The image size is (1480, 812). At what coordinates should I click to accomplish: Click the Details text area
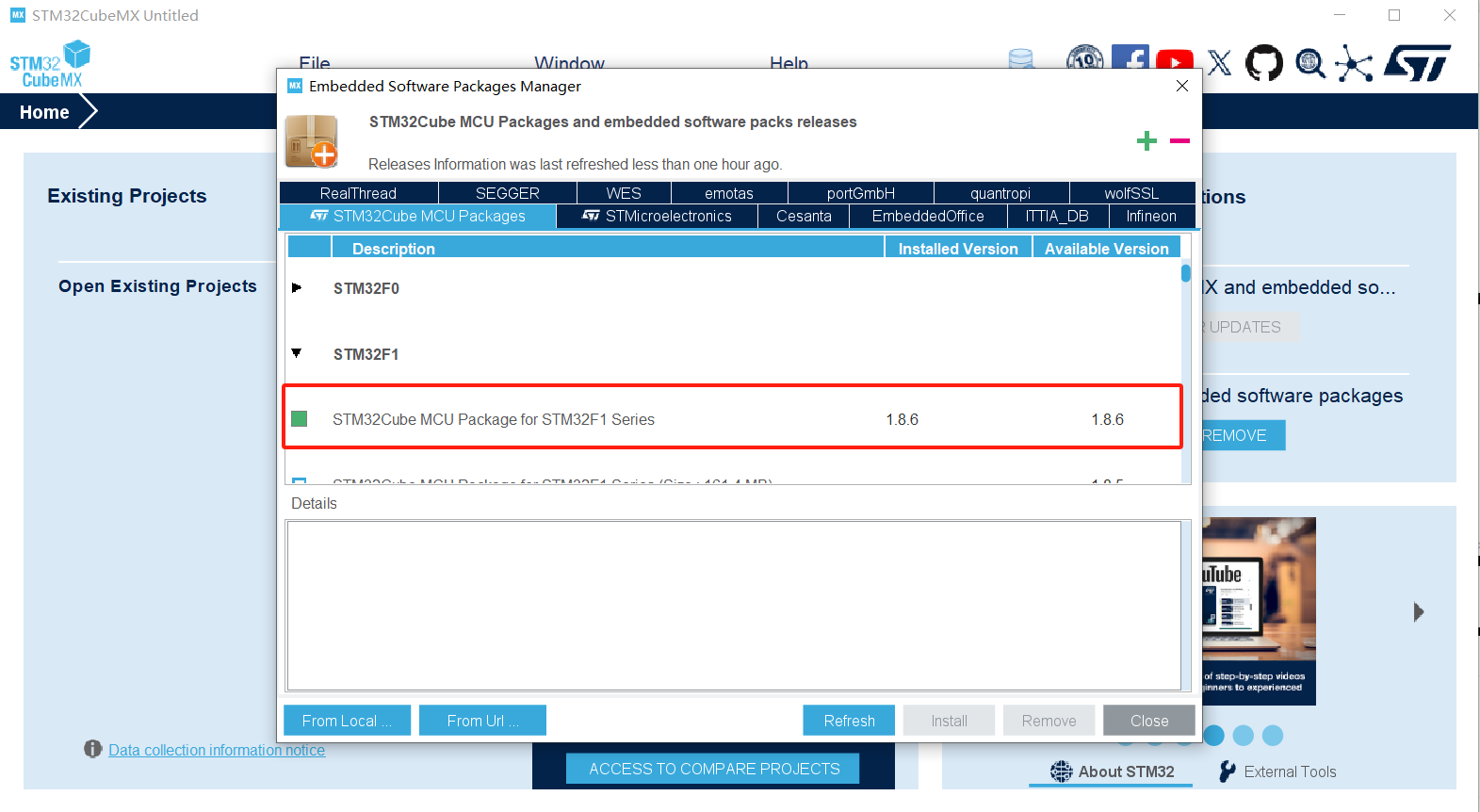coord(734,606)
